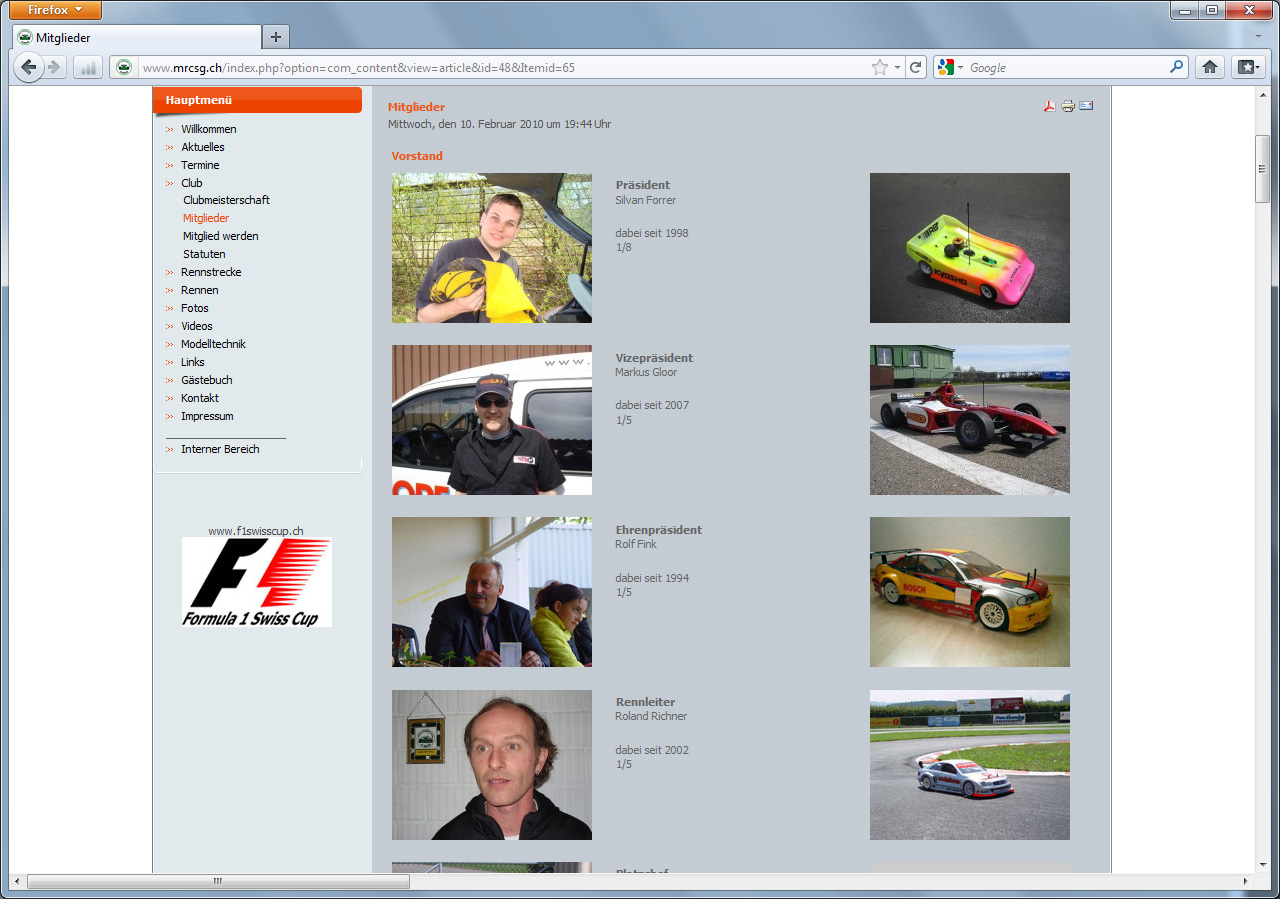This screenshot has height=899, width=1280.
Task: Open Rennstrecke menu item
Action: (x=211, y=272)
